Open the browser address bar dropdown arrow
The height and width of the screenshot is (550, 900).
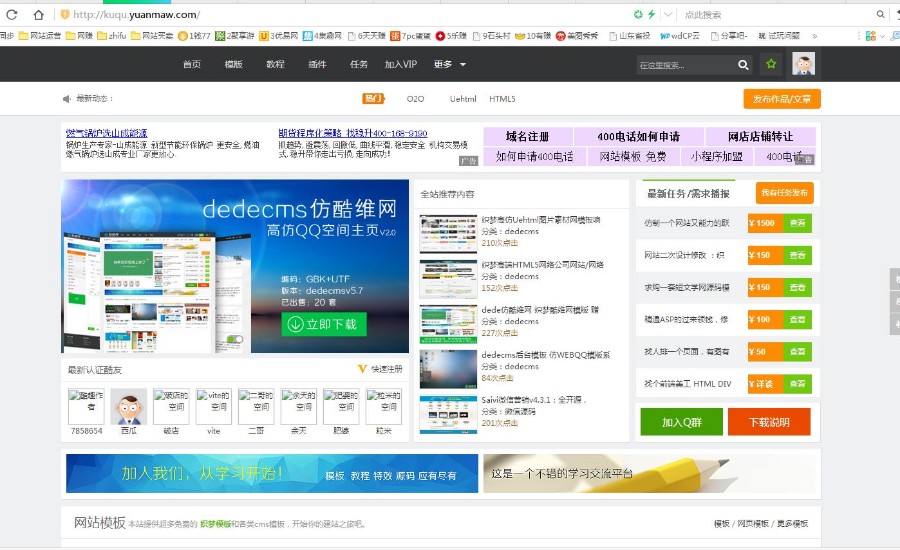pos(667,15)
